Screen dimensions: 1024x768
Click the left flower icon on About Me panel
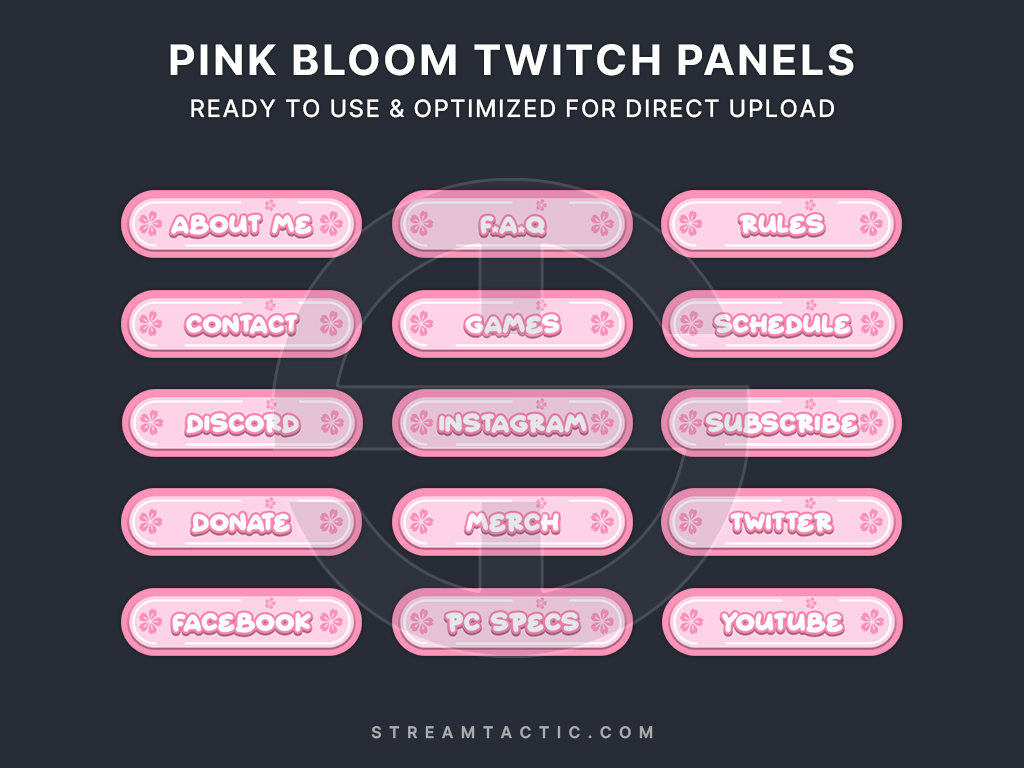click(150, 224)
